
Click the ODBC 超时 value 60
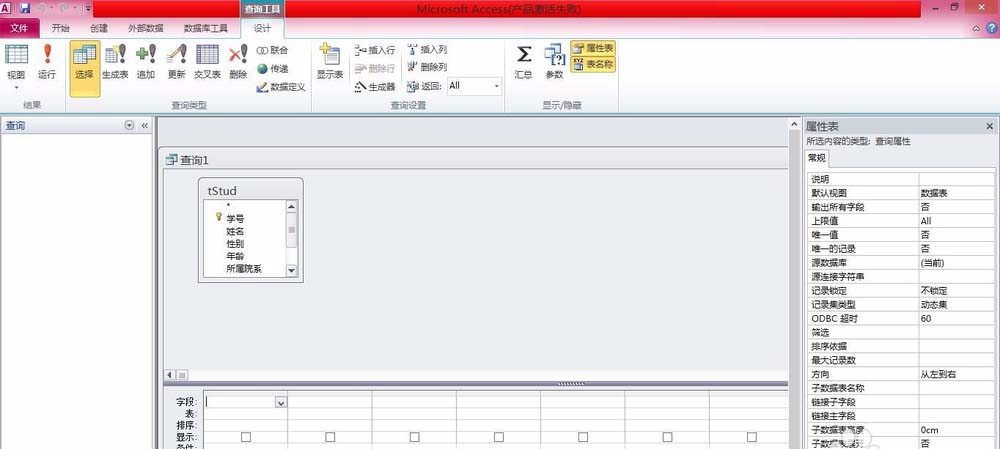tap(955, 318)
